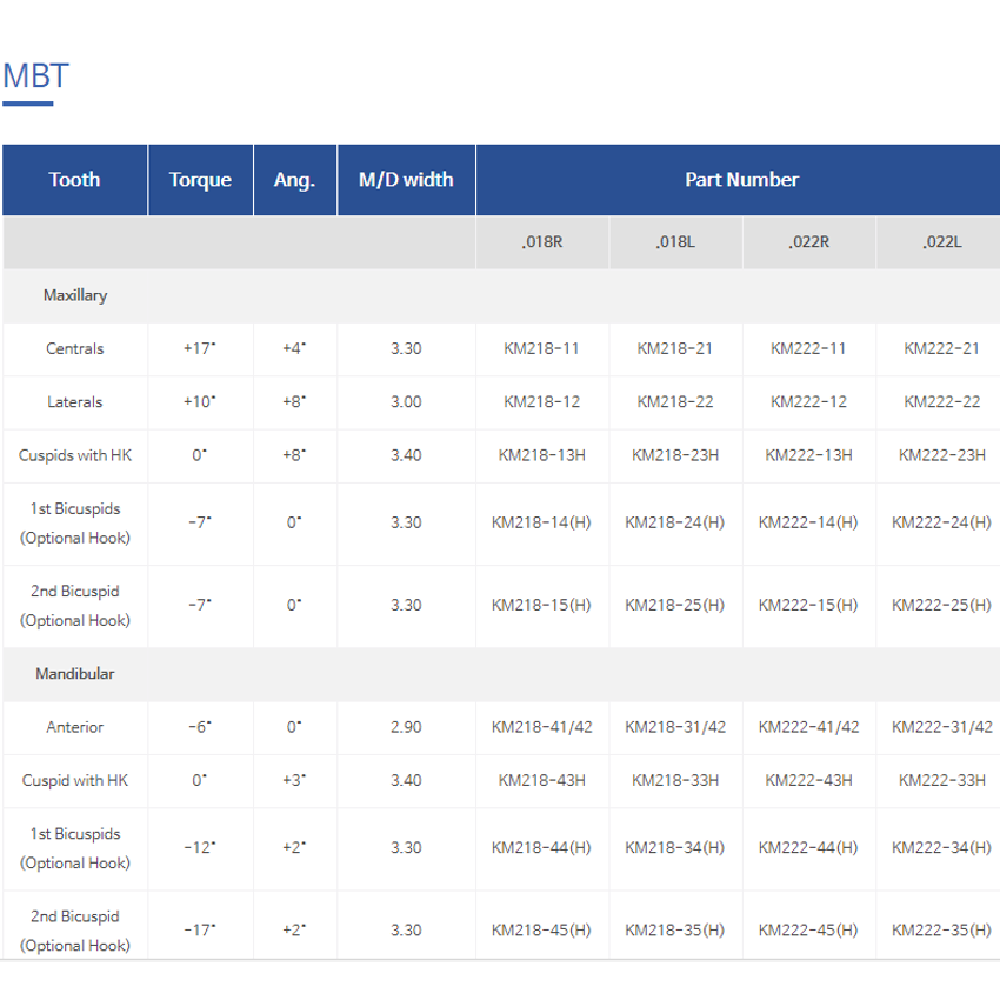The height and width of the screenshot is (1000, 1000).
Task: Select the Tooth column header
Action: (x=75, y=180)
